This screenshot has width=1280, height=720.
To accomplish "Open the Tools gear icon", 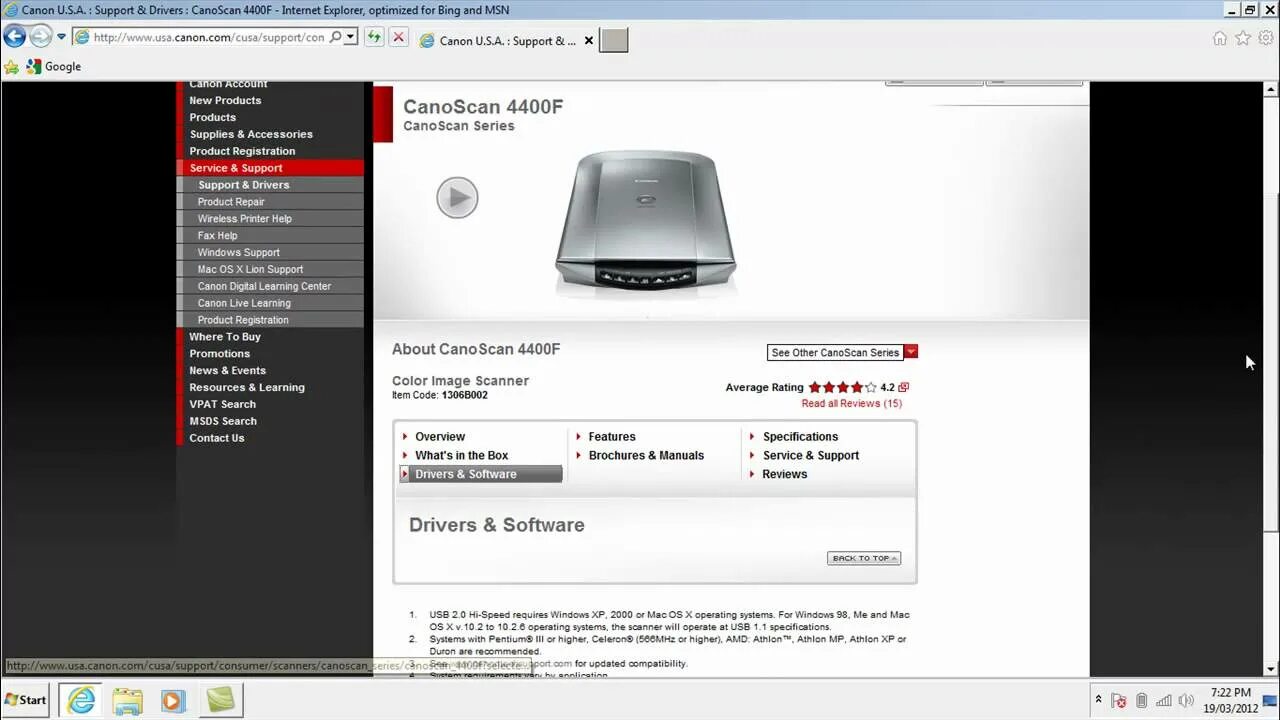I will [1266, 38].
